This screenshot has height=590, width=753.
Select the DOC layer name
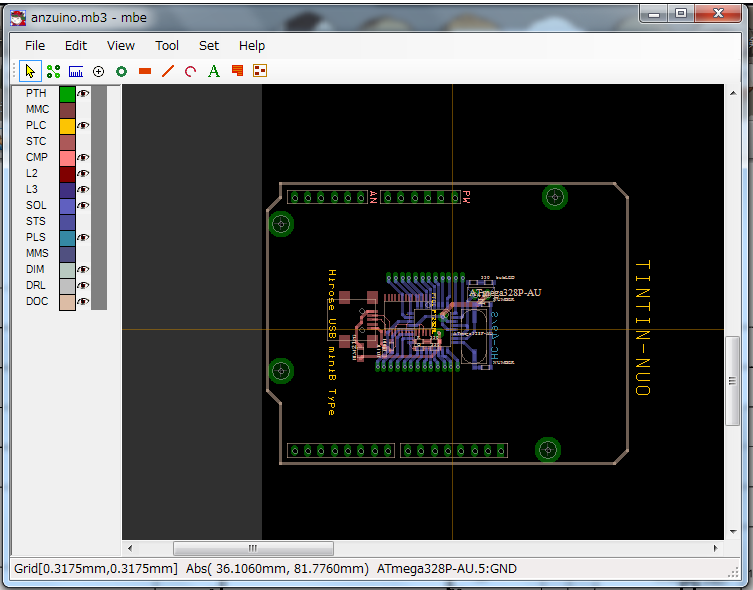tap(37, 301)
